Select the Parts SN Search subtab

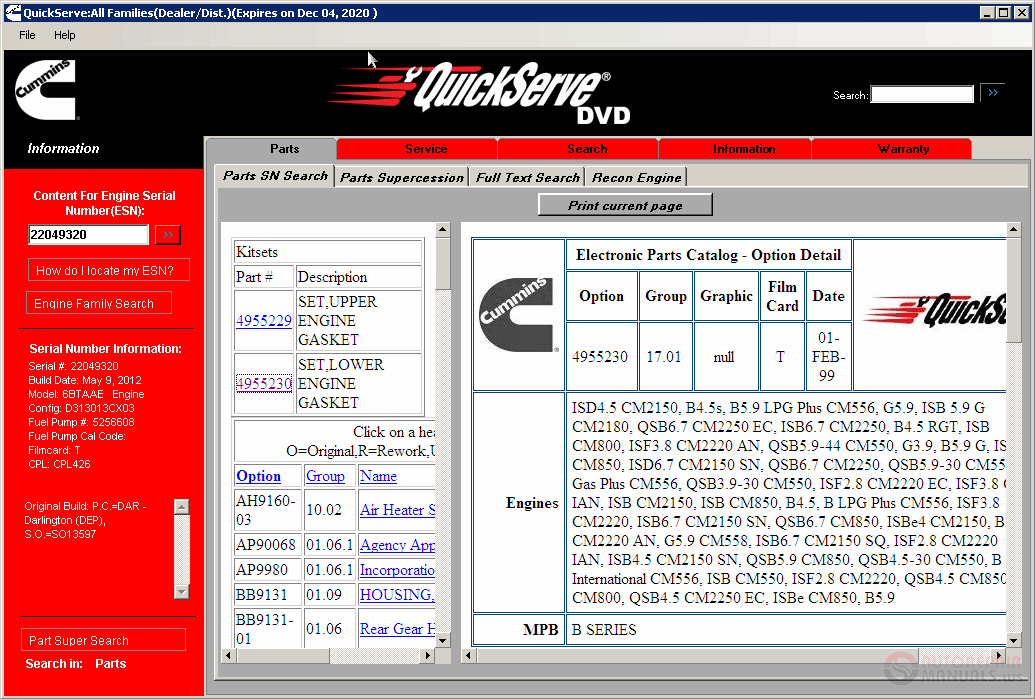275,176
